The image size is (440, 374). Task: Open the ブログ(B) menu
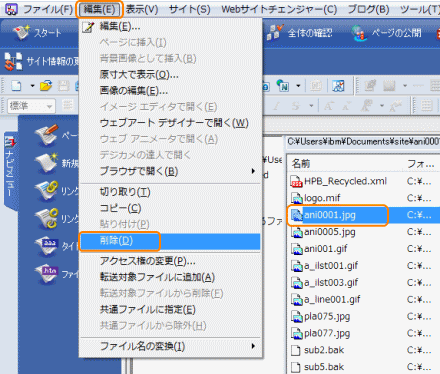click(x=368, y=9)
